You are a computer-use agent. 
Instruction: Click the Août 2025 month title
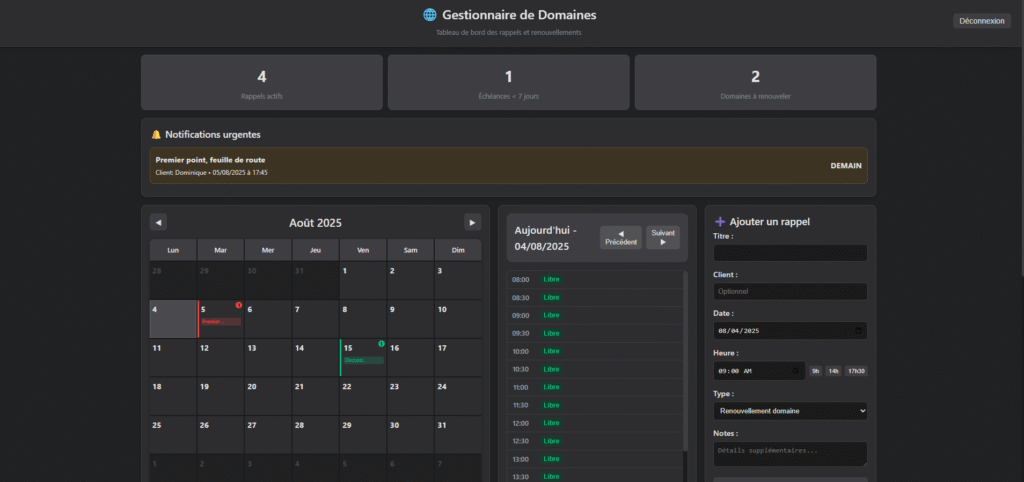(315, 223)
